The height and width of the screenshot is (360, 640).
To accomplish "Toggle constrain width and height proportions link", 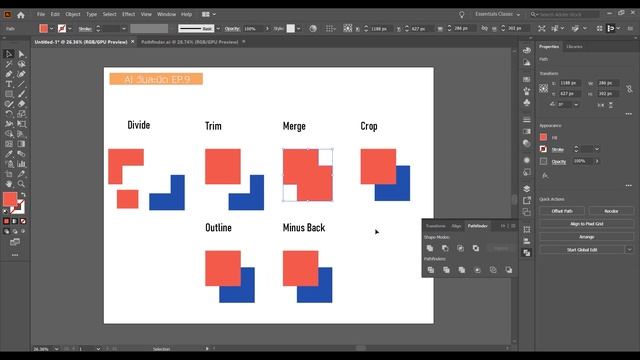I will pos(629,89).
